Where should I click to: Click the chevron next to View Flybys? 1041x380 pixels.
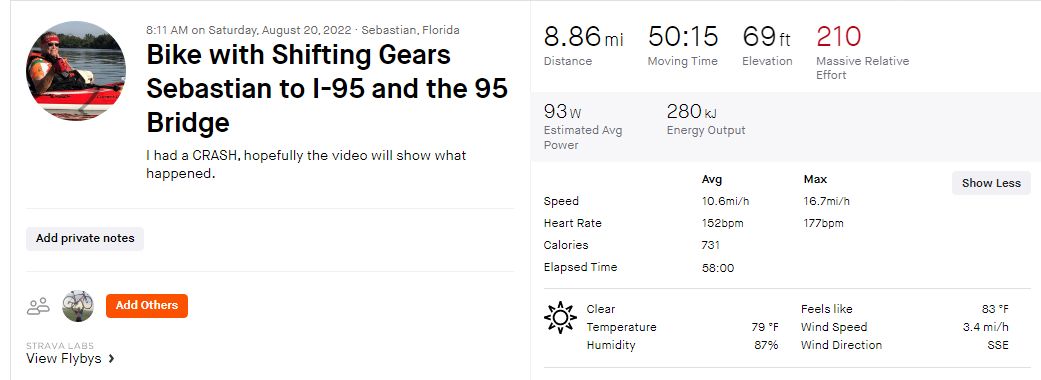112,359
